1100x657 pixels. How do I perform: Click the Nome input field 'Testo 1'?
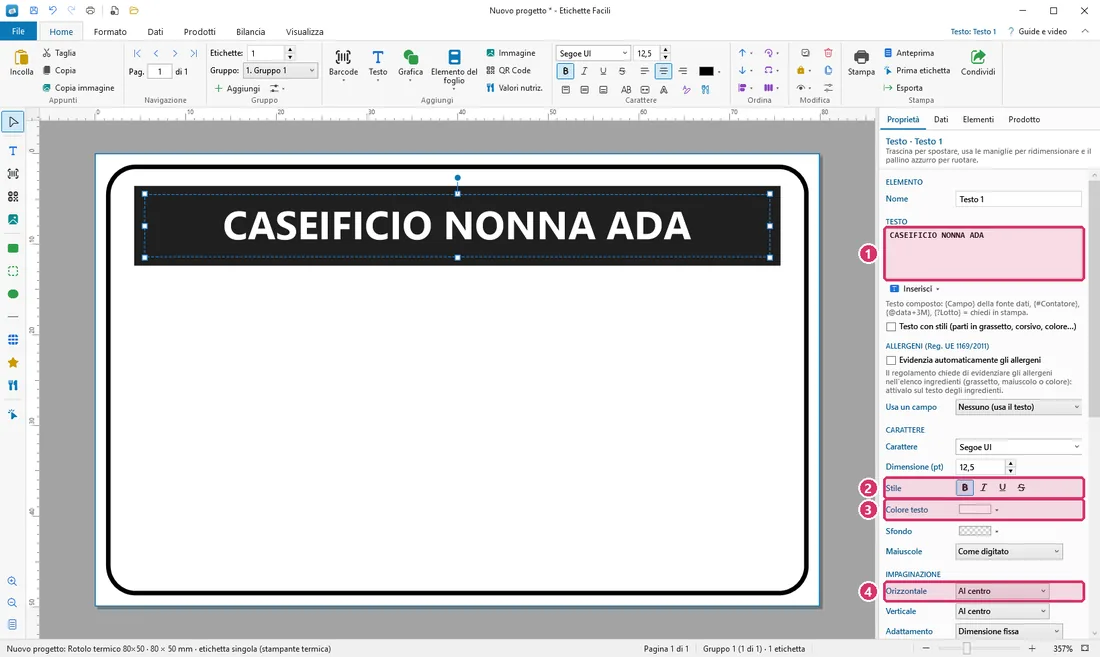[x=1018, y=199]
